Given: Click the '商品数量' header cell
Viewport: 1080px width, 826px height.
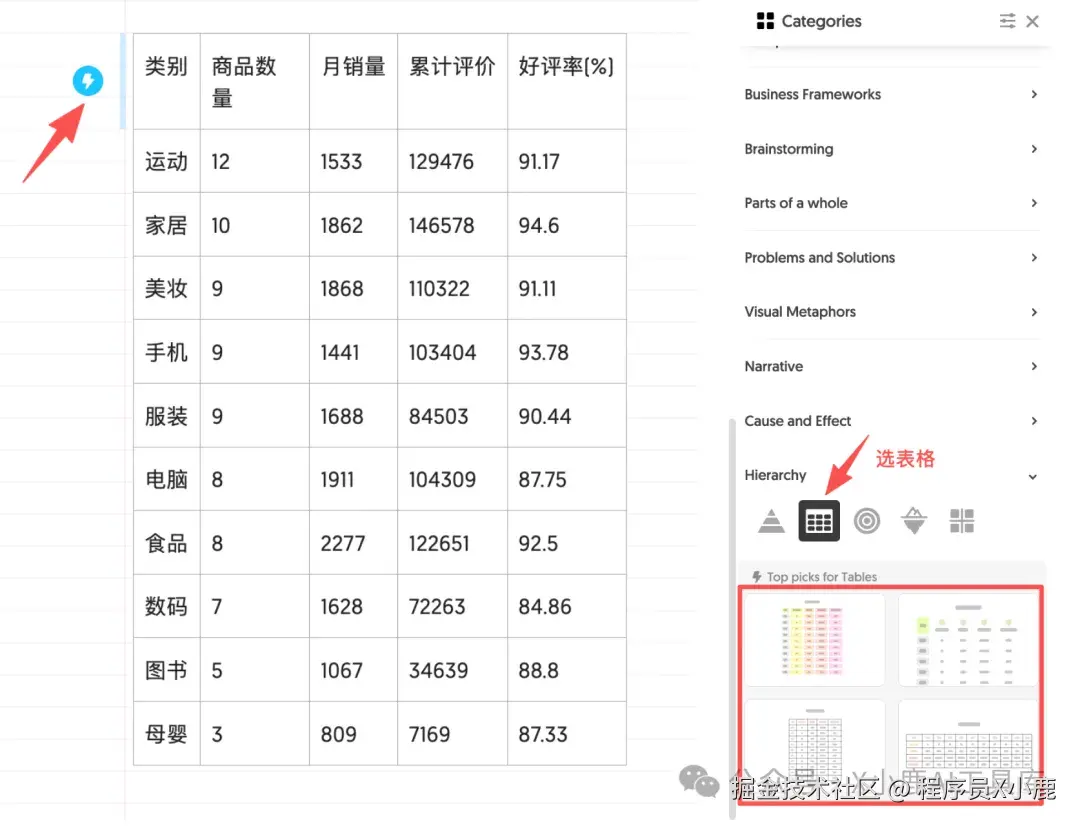Looking at the screenshot, I should [255, 81].
